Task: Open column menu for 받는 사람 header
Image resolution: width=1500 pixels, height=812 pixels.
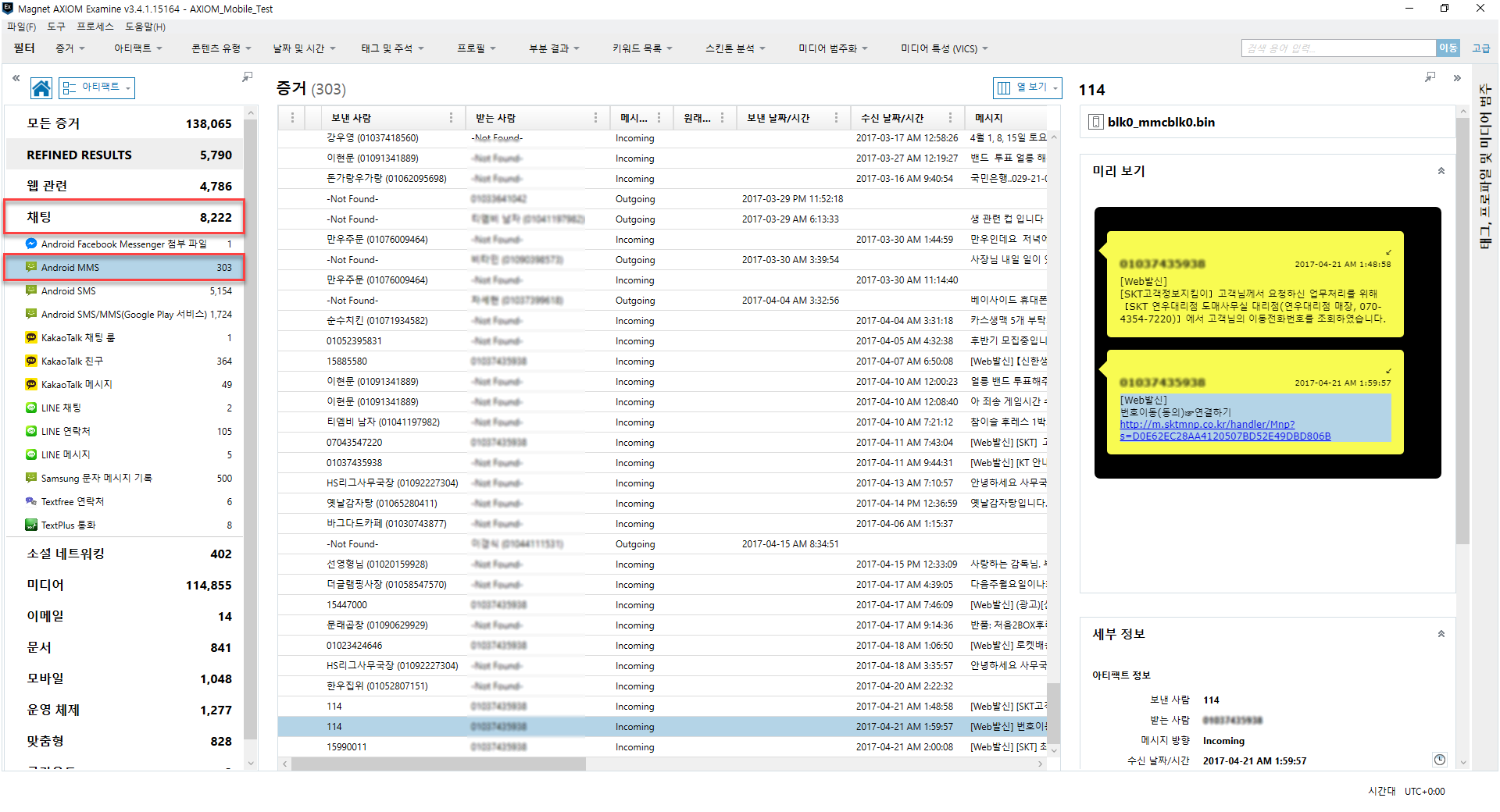Action: coord(595,118)
